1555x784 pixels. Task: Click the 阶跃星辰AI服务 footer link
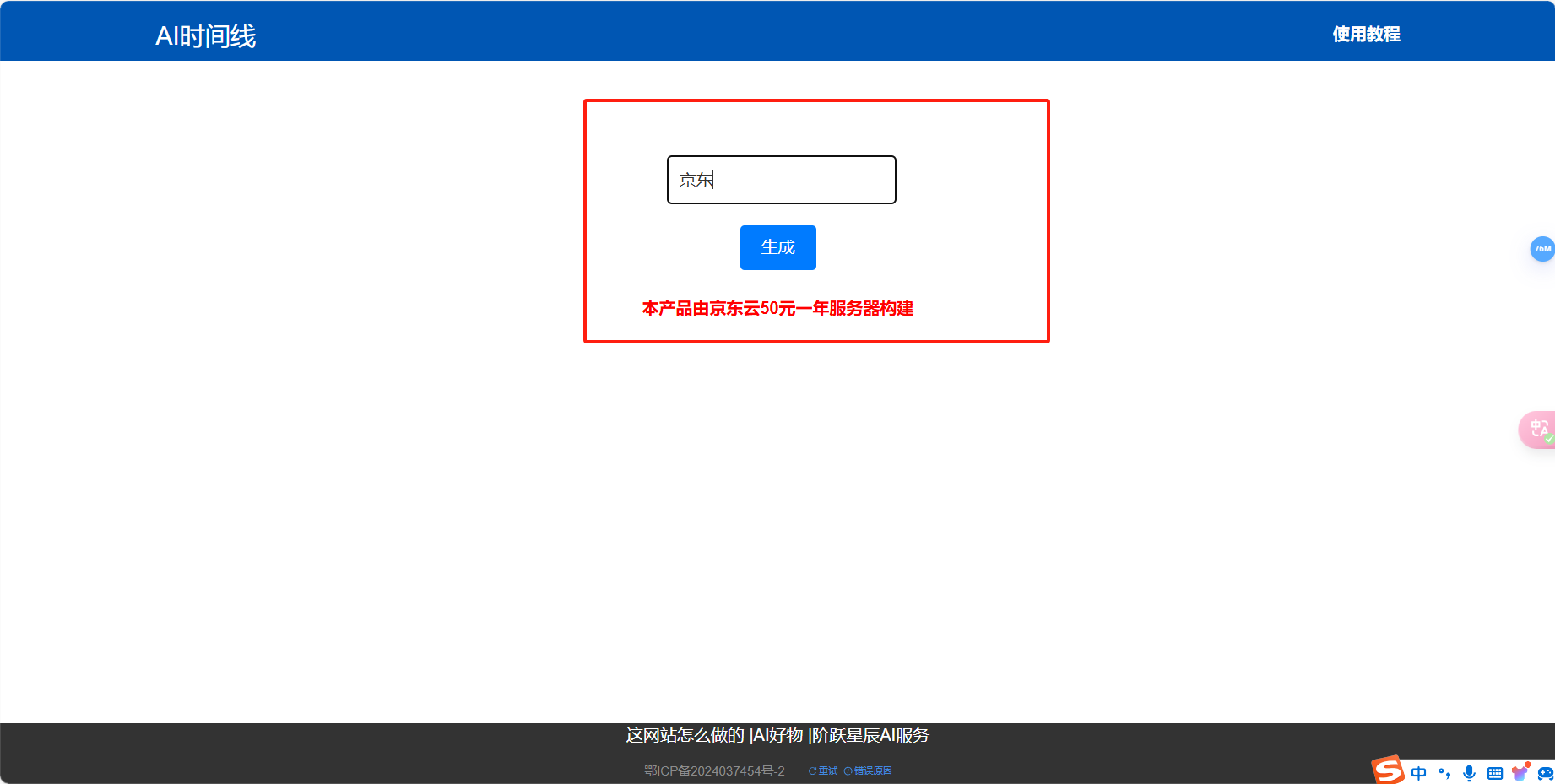click(870, 736)
